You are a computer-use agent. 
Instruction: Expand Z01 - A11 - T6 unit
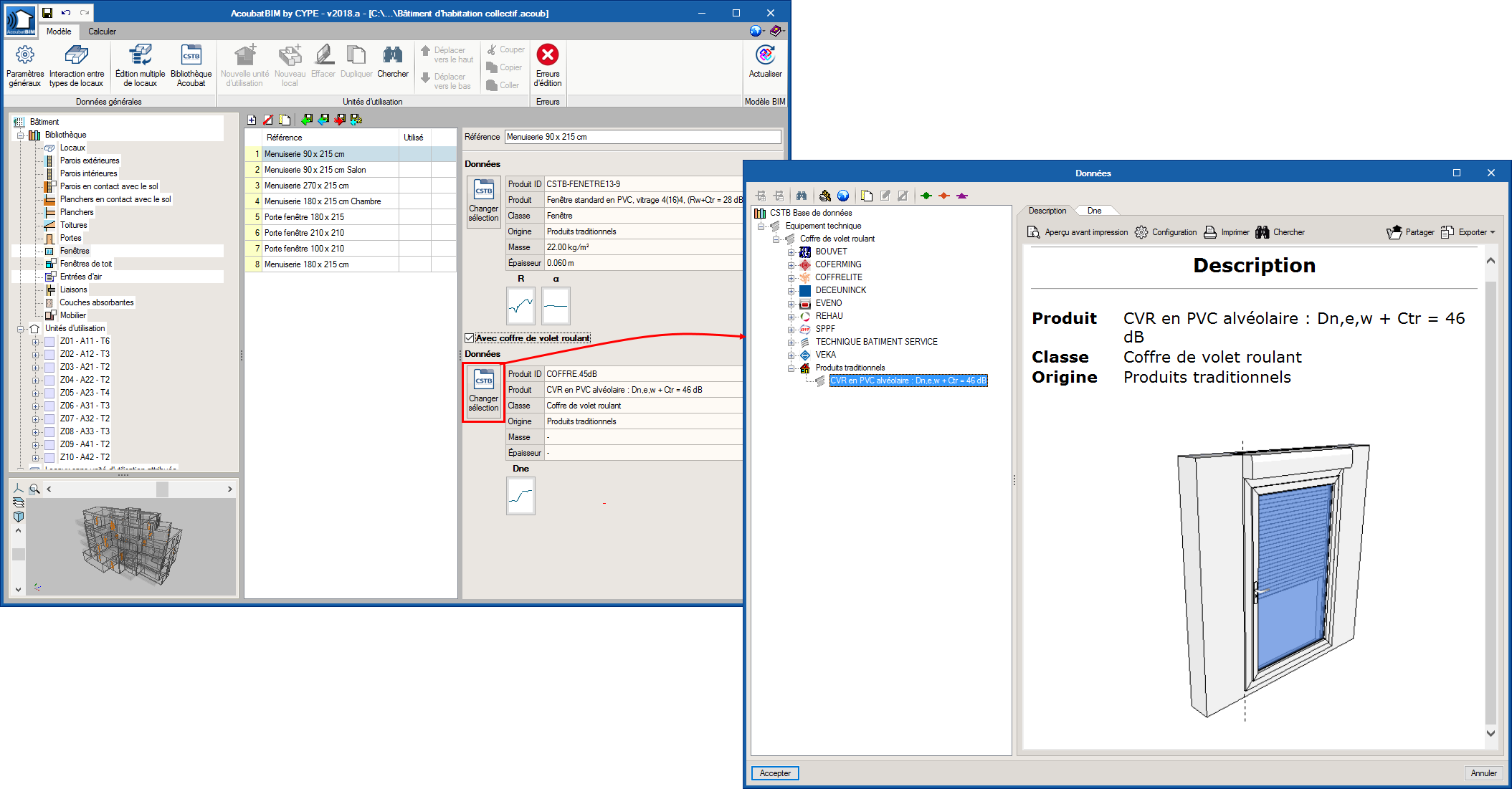(x=35, y=342)
